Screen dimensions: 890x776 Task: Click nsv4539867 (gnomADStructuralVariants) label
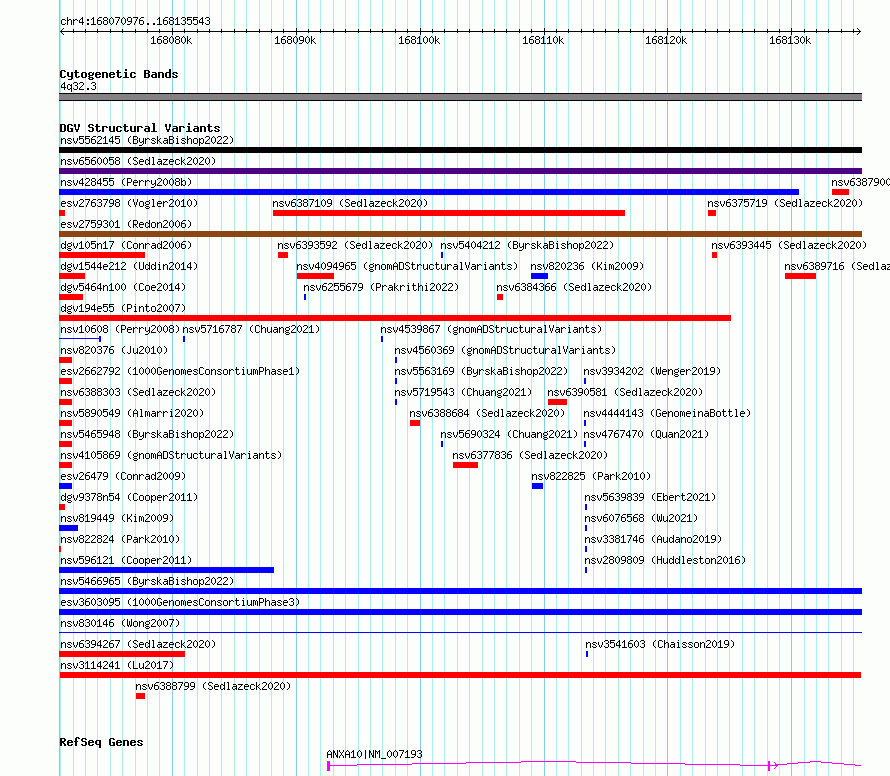tap(491, 329)
